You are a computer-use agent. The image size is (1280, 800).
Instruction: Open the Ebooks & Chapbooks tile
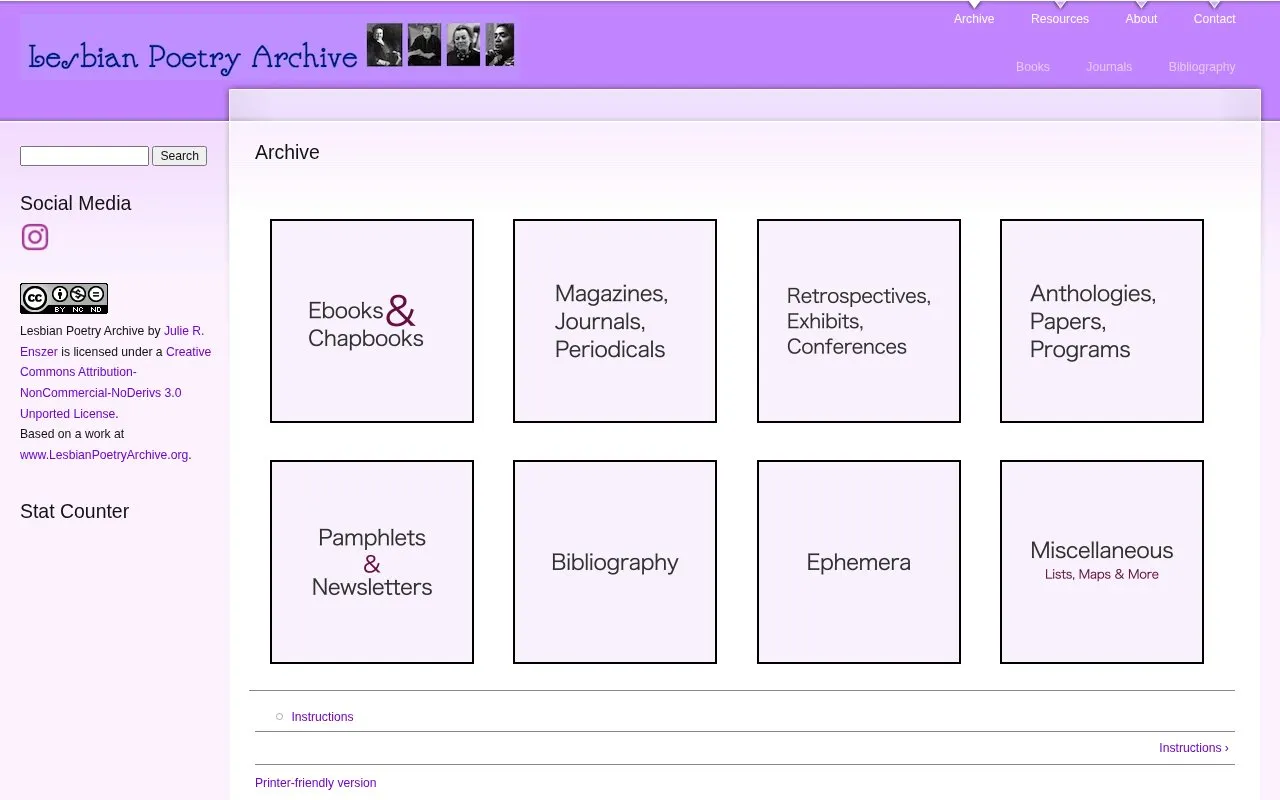click(x=372, y=321)
